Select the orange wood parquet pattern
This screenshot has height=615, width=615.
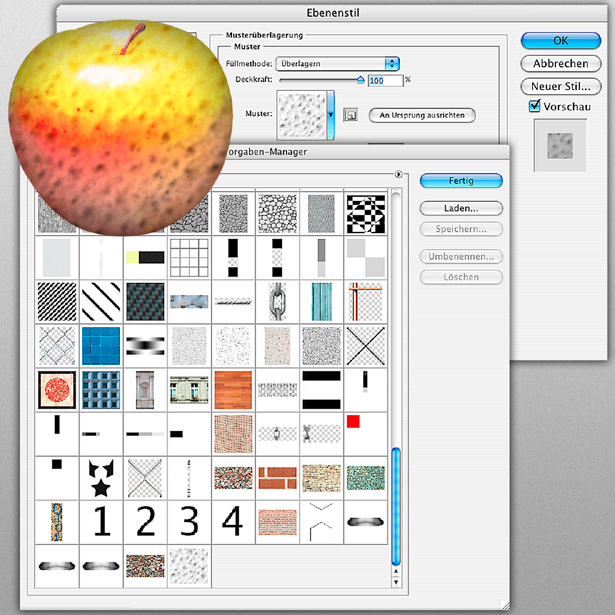pyautogui.click(x=233, y=390)
